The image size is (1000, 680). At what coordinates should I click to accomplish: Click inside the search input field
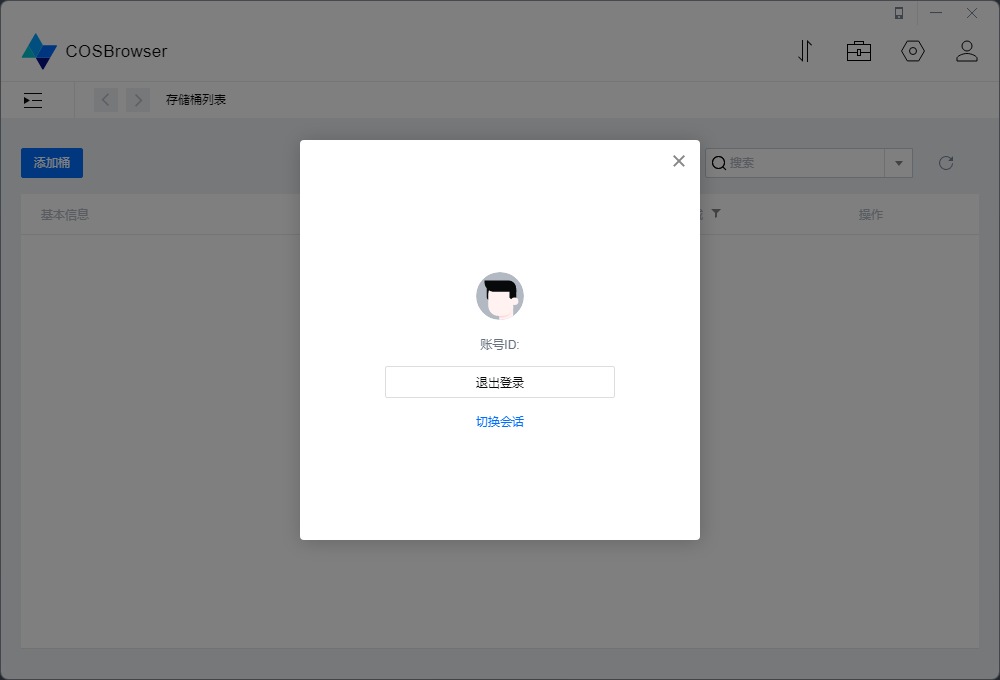790,162
